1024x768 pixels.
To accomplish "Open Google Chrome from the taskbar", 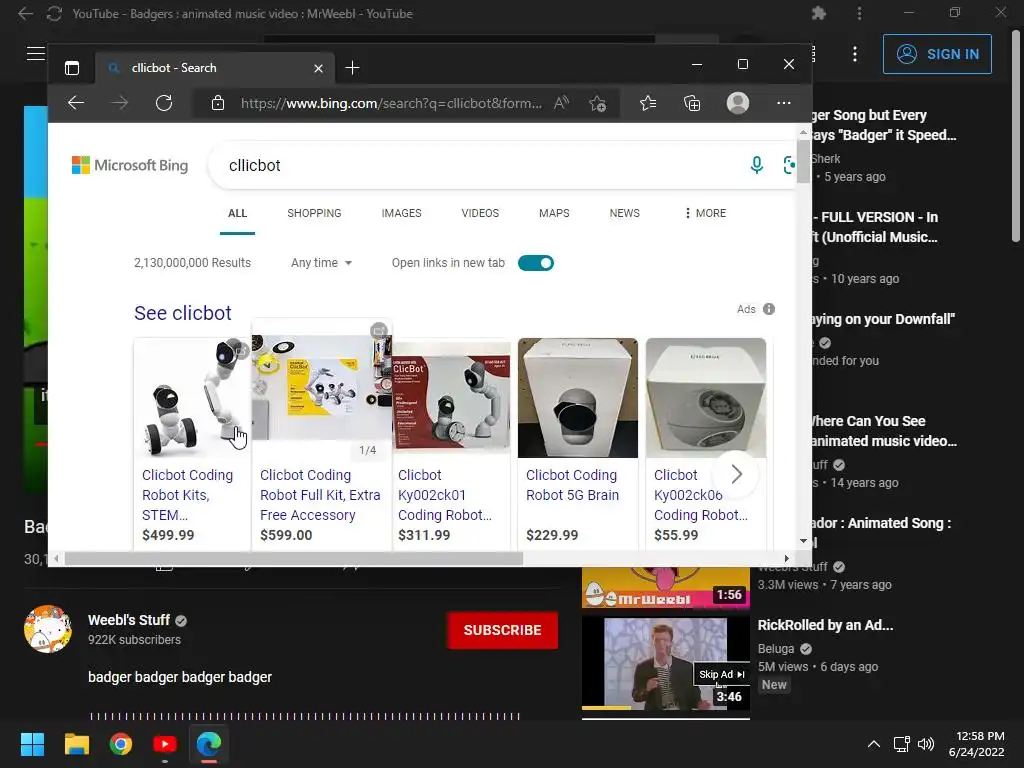I will (121, 744).
